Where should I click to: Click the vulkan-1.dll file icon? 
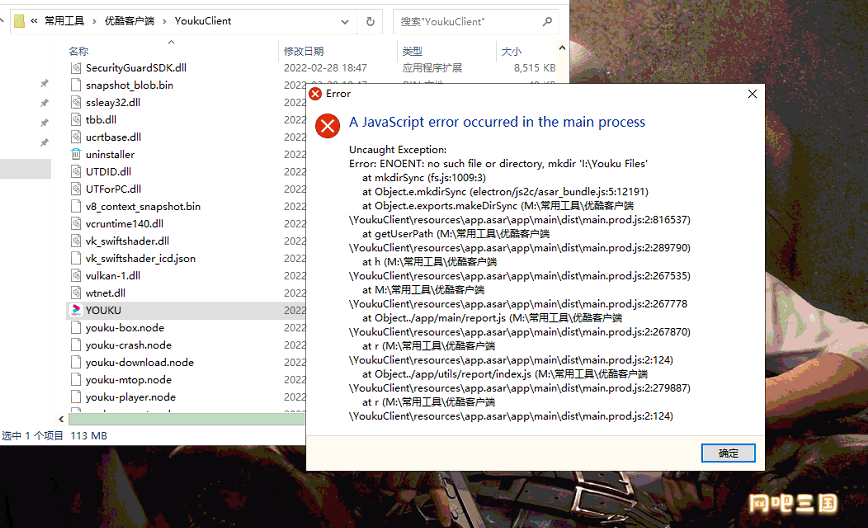pyautogui.click(x=76, y=276)
